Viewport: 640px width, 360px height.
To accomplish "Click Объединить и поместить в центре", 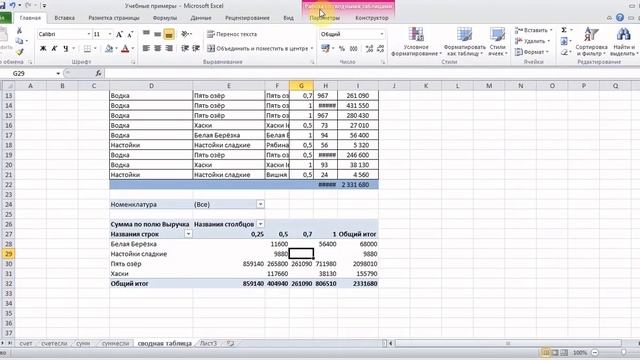I will (257, 49).
